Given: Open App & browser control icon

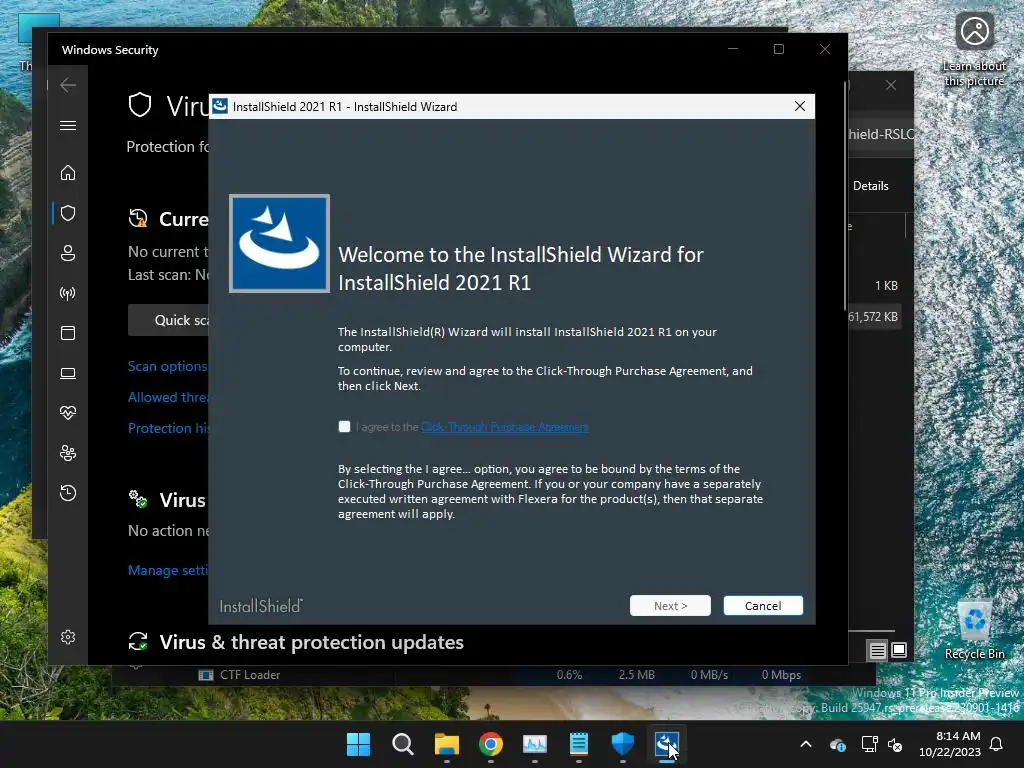Looking at the screenshot, I should pos(68,333).
